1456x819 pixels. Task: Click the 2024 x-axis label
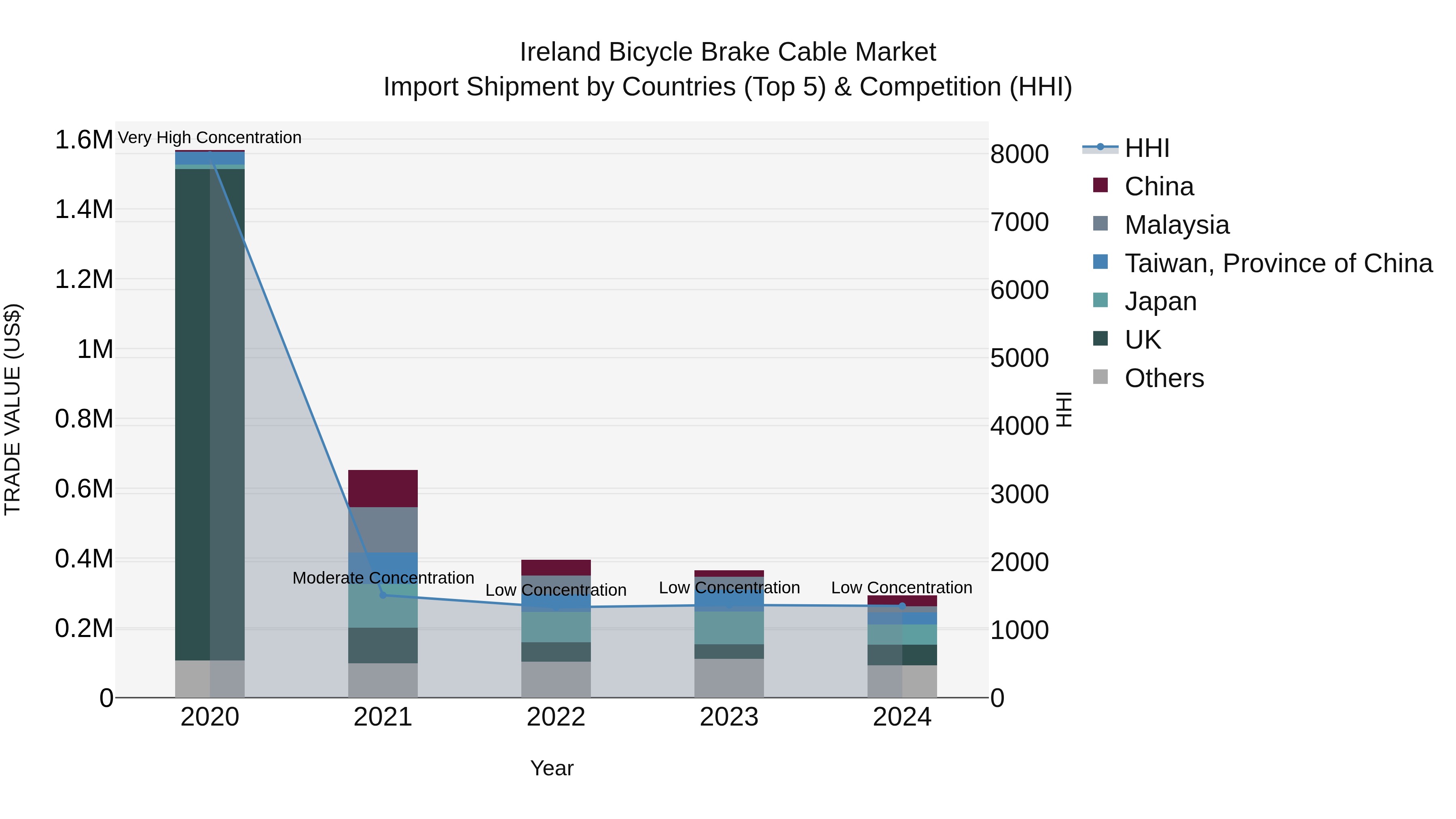[902, 717]
